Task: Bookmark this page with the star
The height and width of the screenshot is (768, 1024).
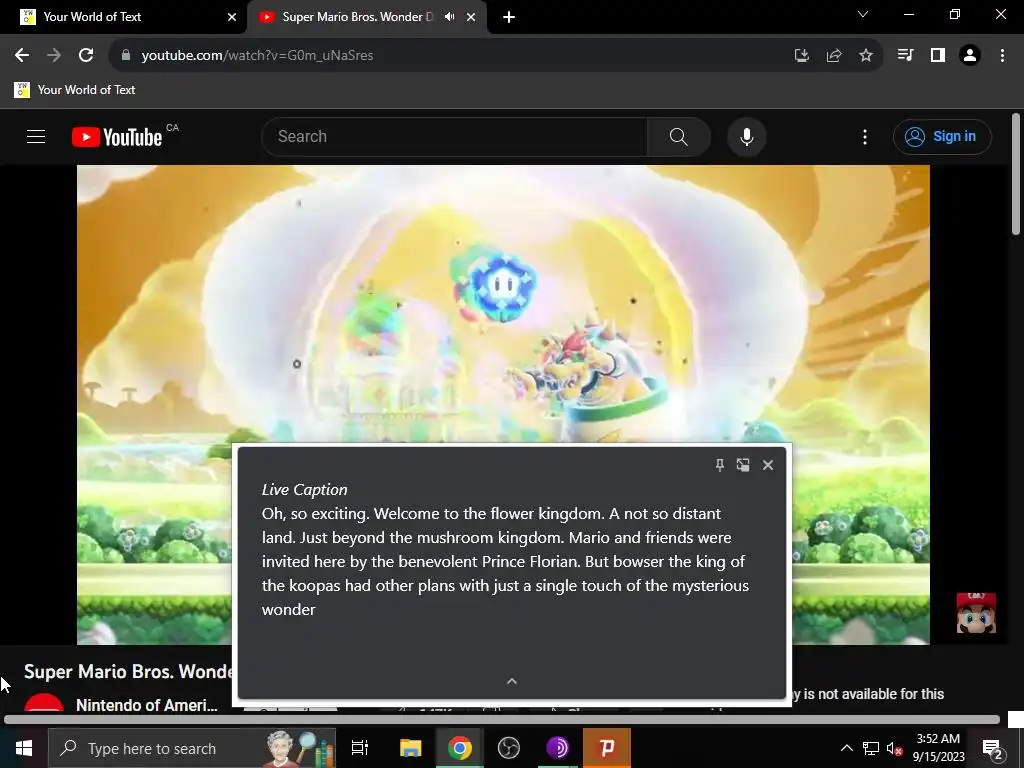Action: [x=865, y=56]
